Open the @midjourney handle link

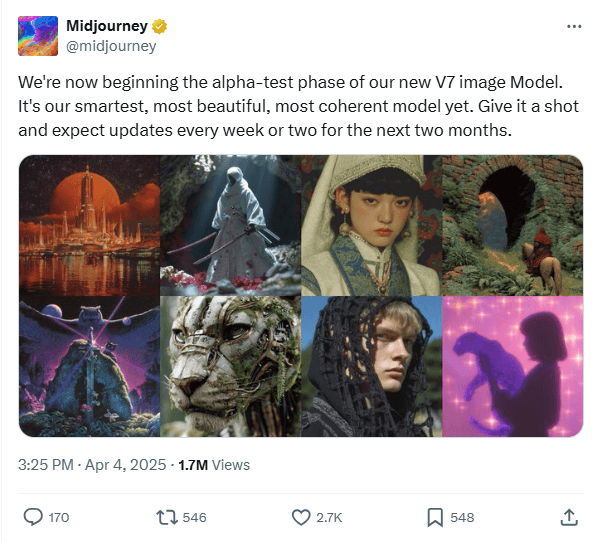111,46
